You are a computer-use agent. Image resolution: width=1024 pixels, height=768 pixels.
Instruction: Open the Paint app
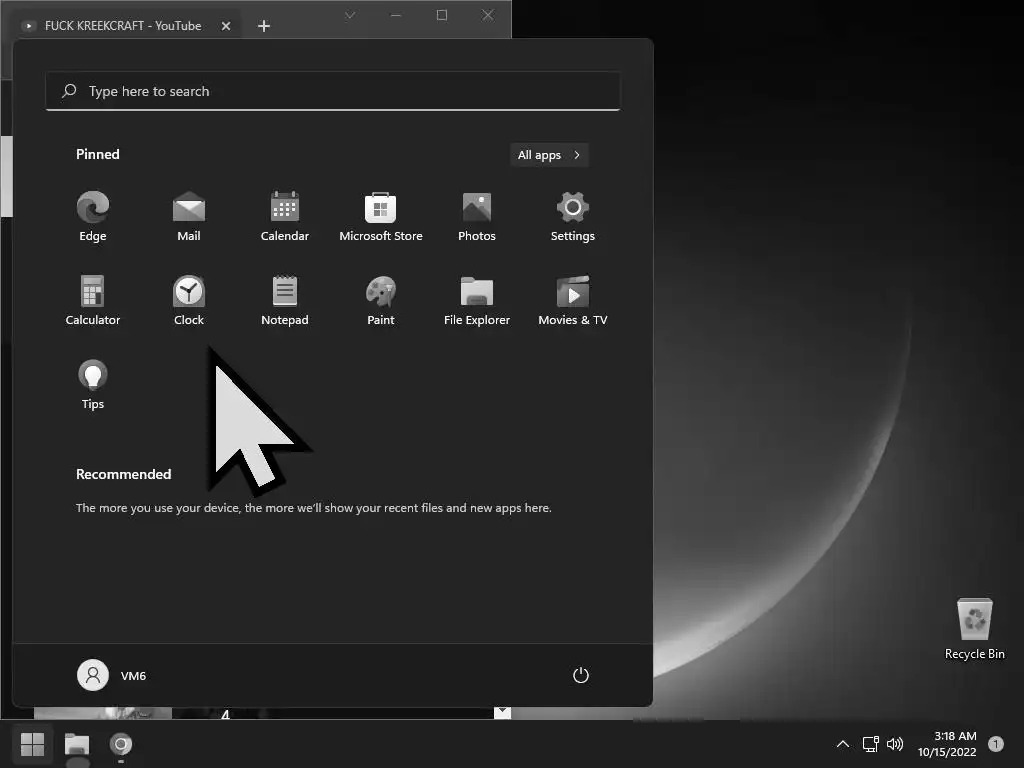[381, 300]
